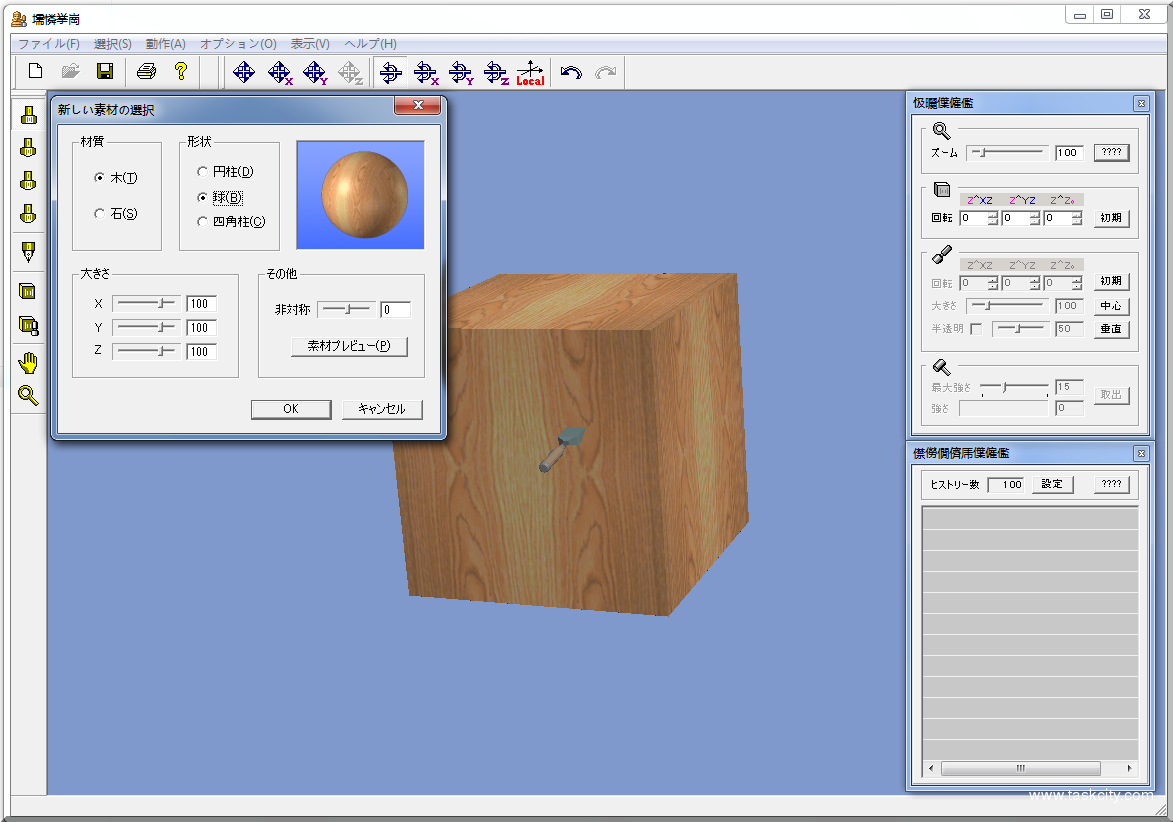Image resolution: width=1173 pixels, height=822 pixels.
Task: Click the 素材プレビュー(P) preview button
Action: (x=349, y=346)
